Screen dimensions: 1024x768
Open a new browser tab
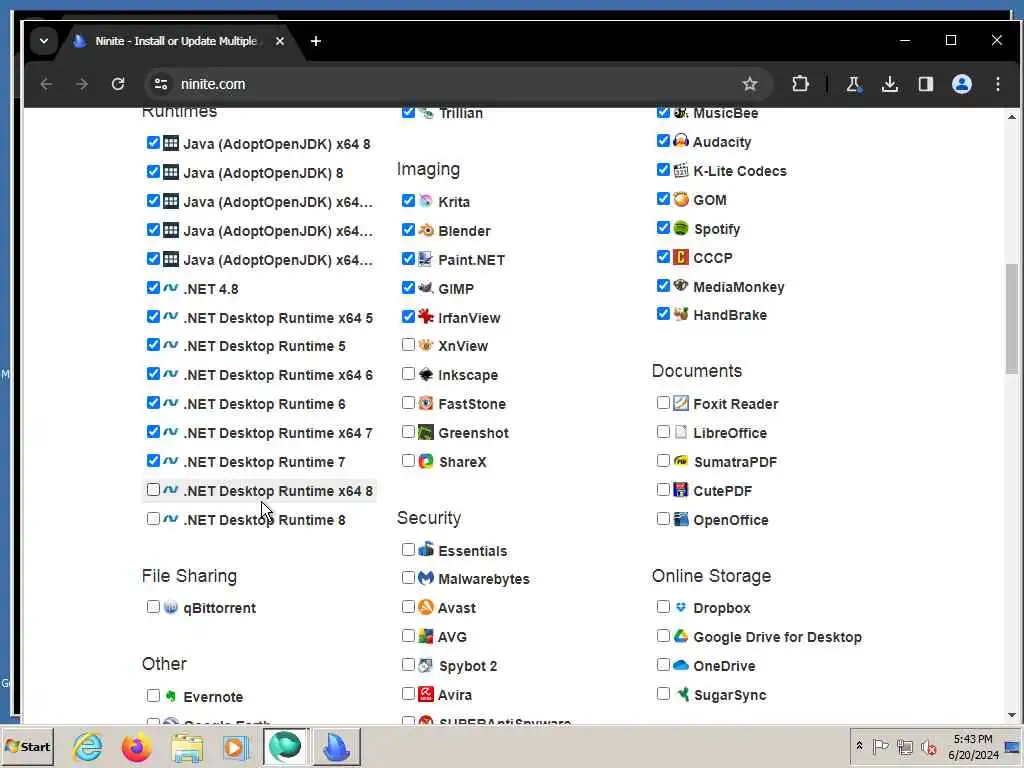[315, 41]
